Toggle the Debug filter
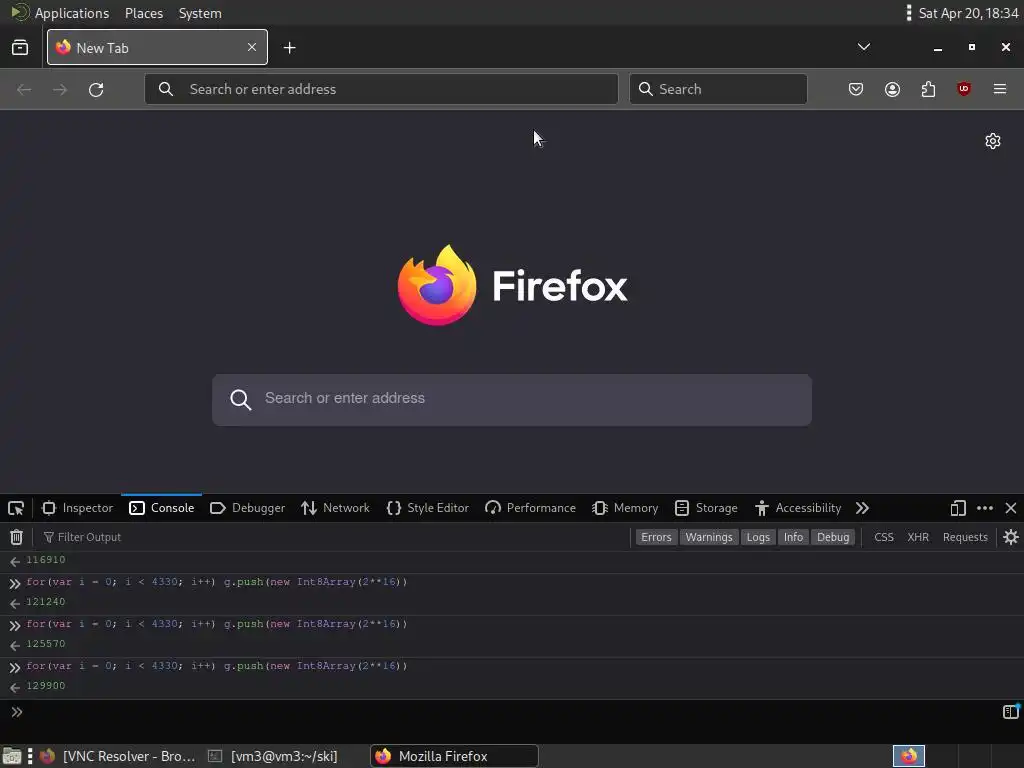Viewport: 1024px width, 768px height. point(833,537)
